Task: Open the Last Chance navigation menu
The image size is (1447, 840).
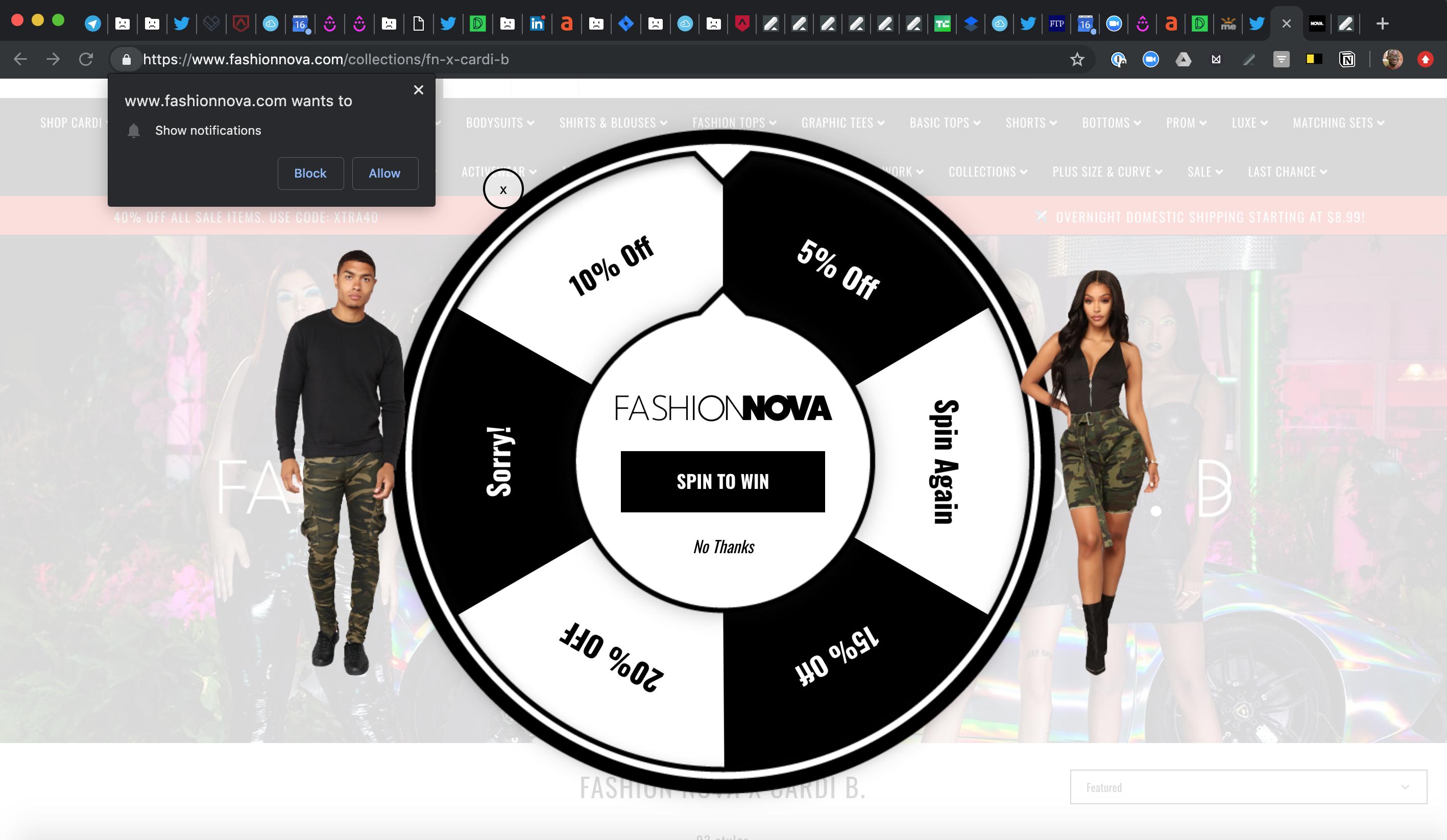Action: coord(1287,171)
